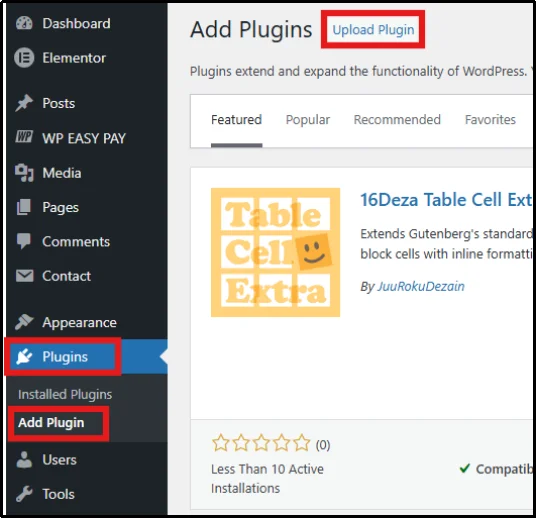Image resolution: width=537 pixels, height=519 pixels.
Task: Click the Dashboard gauge icon
Action: 24,23
